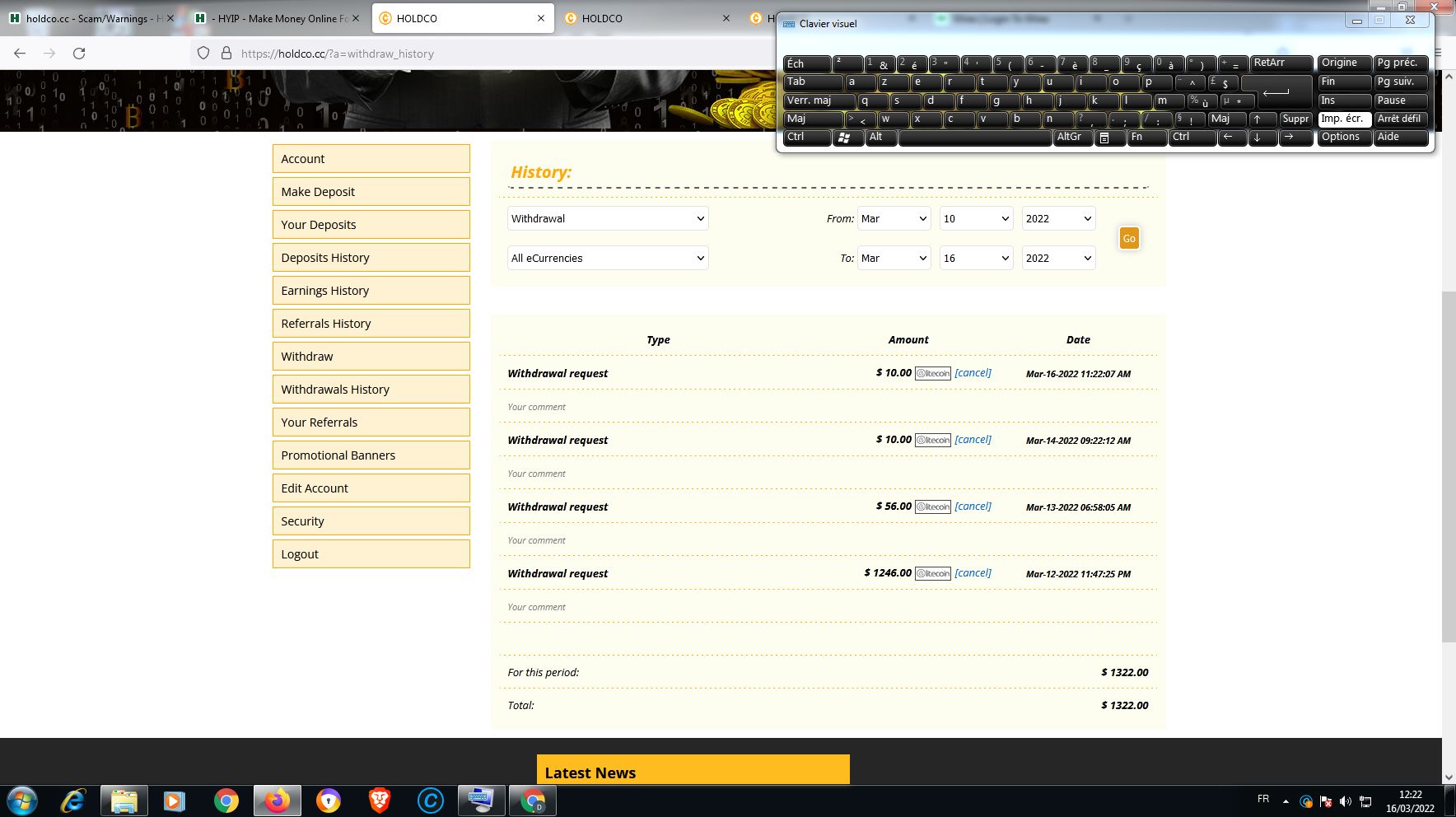Switch to the holdco.cc Scam/Warnings tab
Image resolution: width=1456 pixels, height=817 pixels.
(x=91, y=18)
